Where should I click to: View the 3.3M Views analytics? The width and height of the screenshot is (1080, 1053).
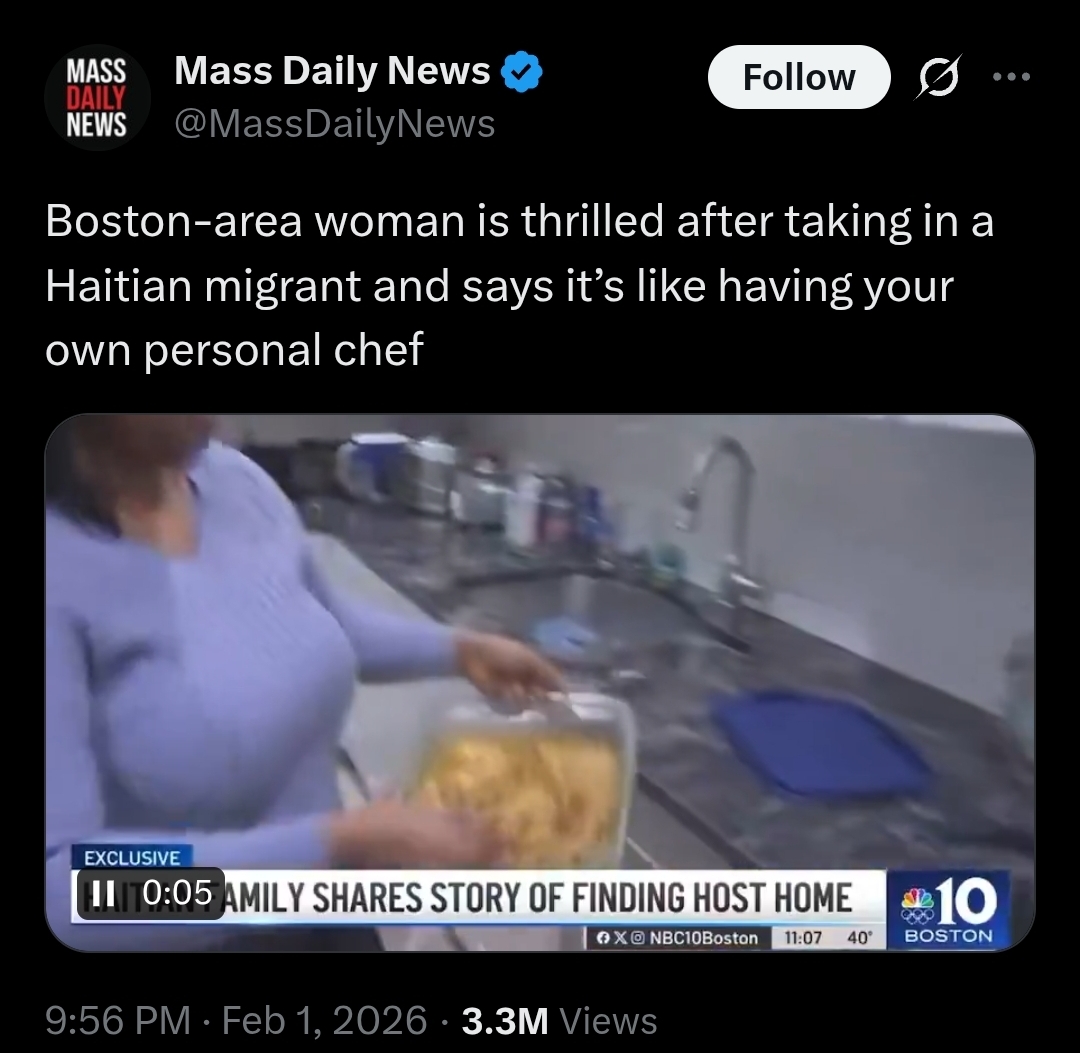559,1020
